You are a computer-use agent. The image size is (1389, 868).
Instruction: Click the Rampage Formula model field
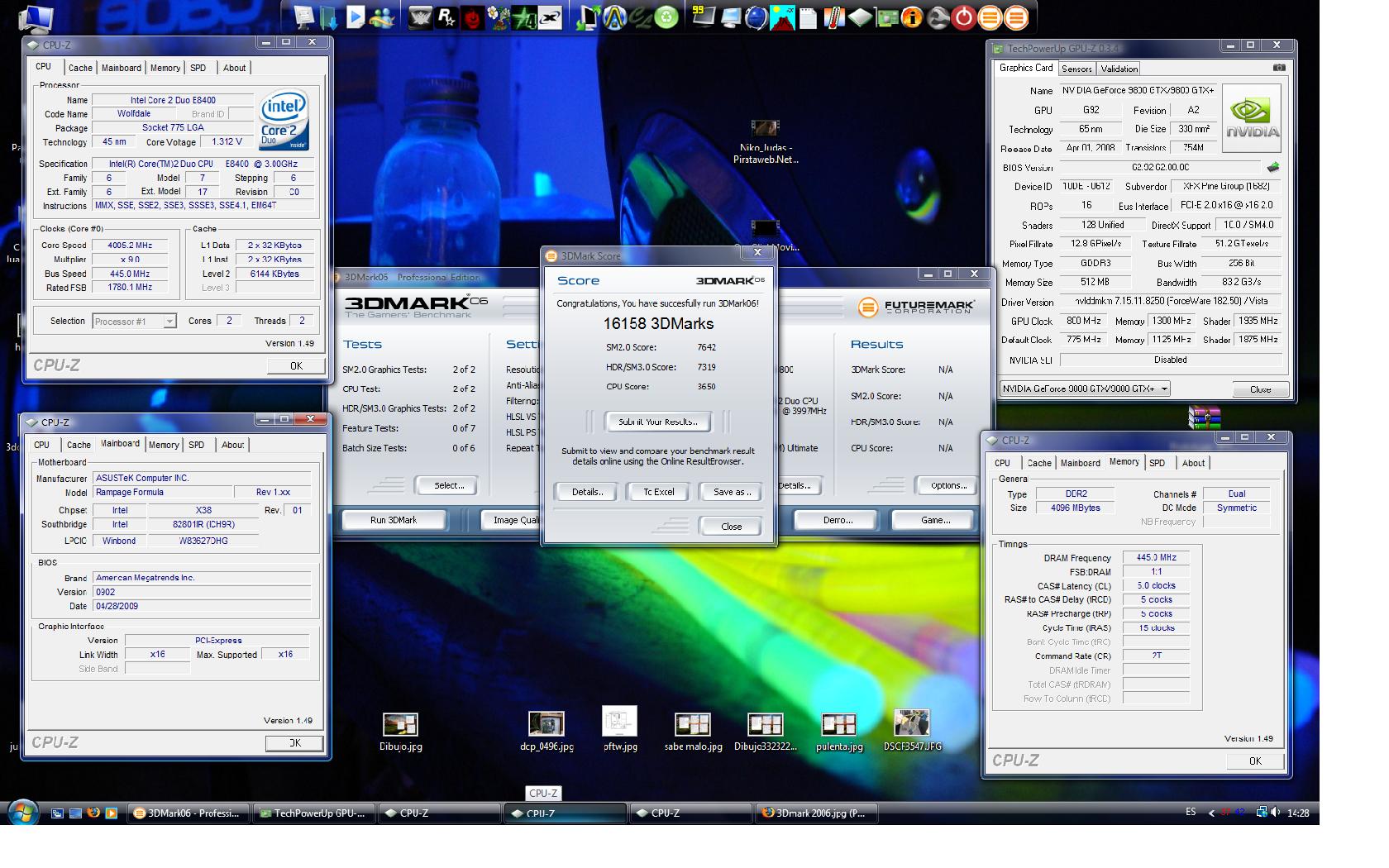pyautogui.click(x=163, y=492)
